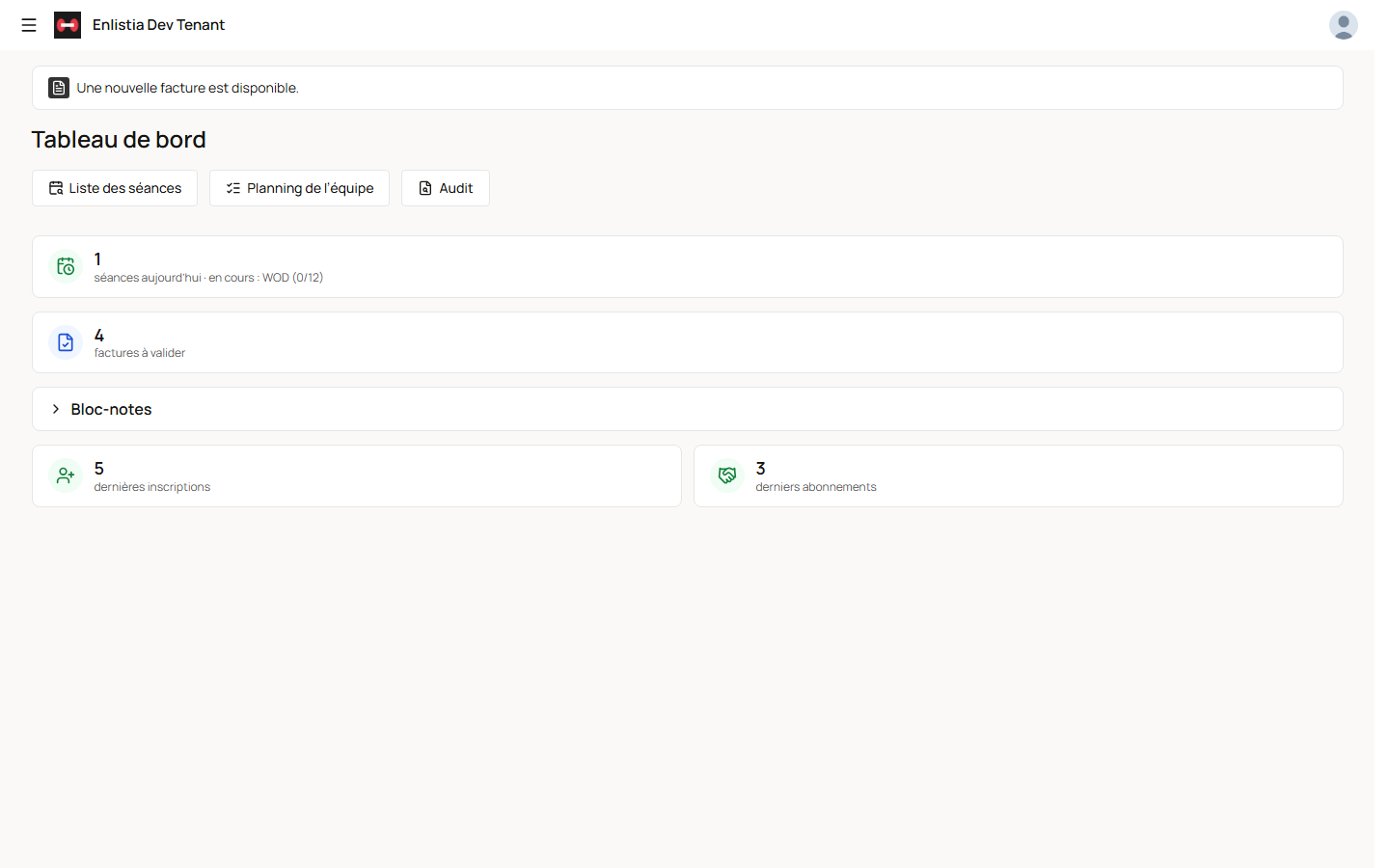This screenshot has height=868, width=1389.
Task: Click the dernières inscriptions label
Action: tap(152, 487)
